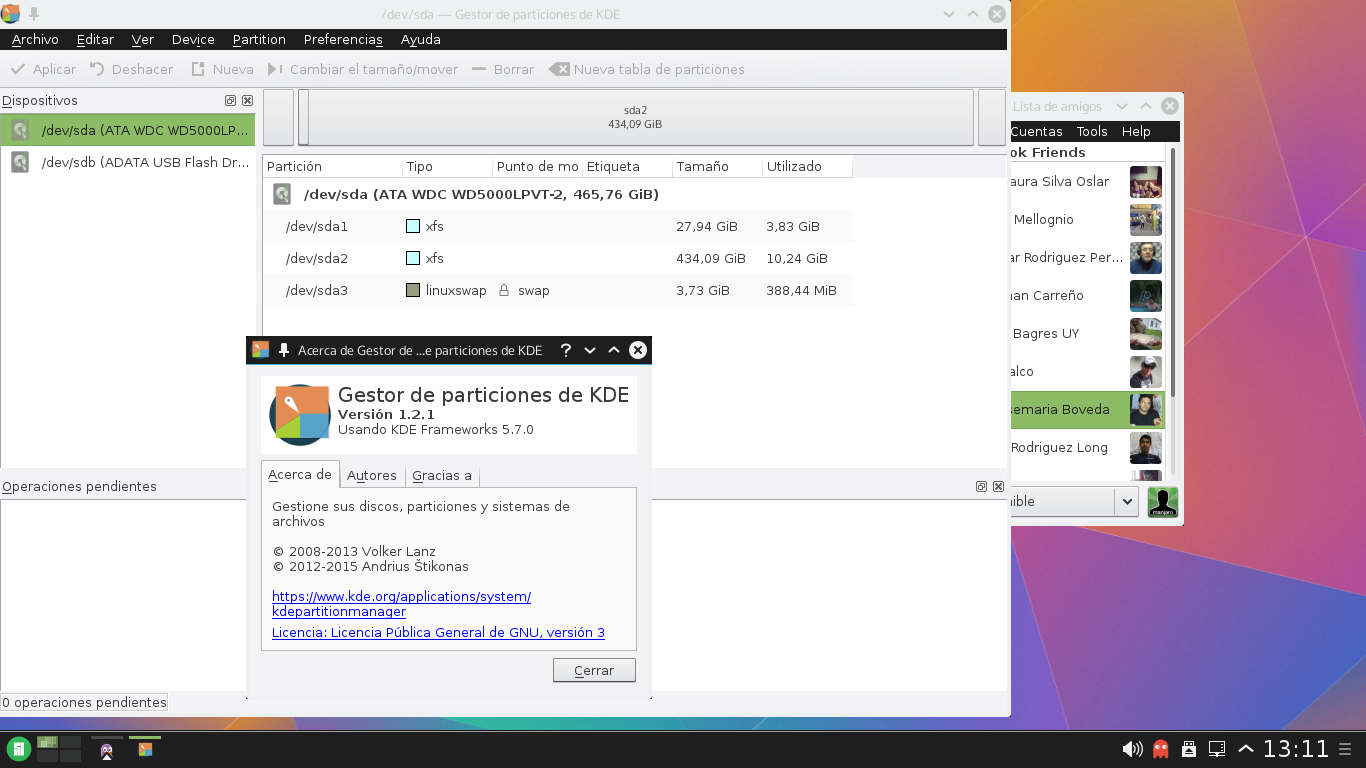Click the sda2 434,09 GiB partition bar
1366x768 pixels.
point(635,117)
